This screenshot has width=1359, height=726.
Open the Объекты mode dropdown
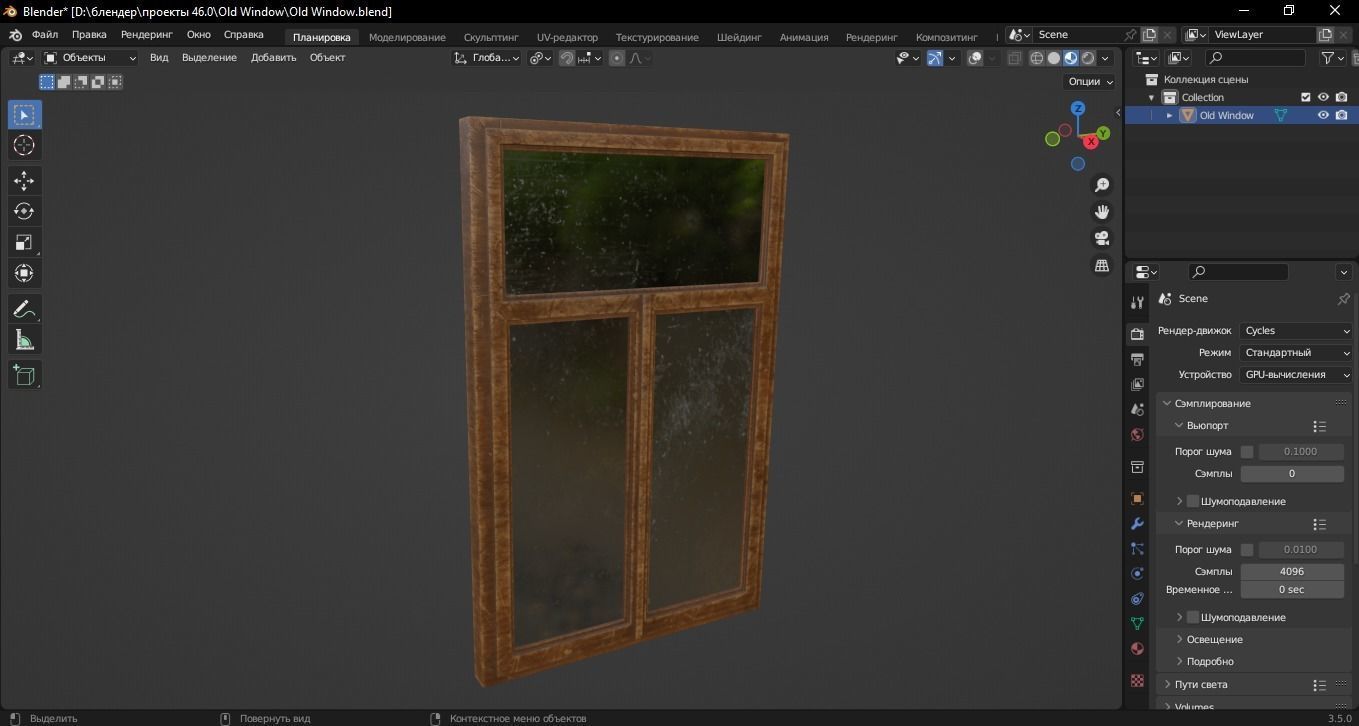pos(90,58)
